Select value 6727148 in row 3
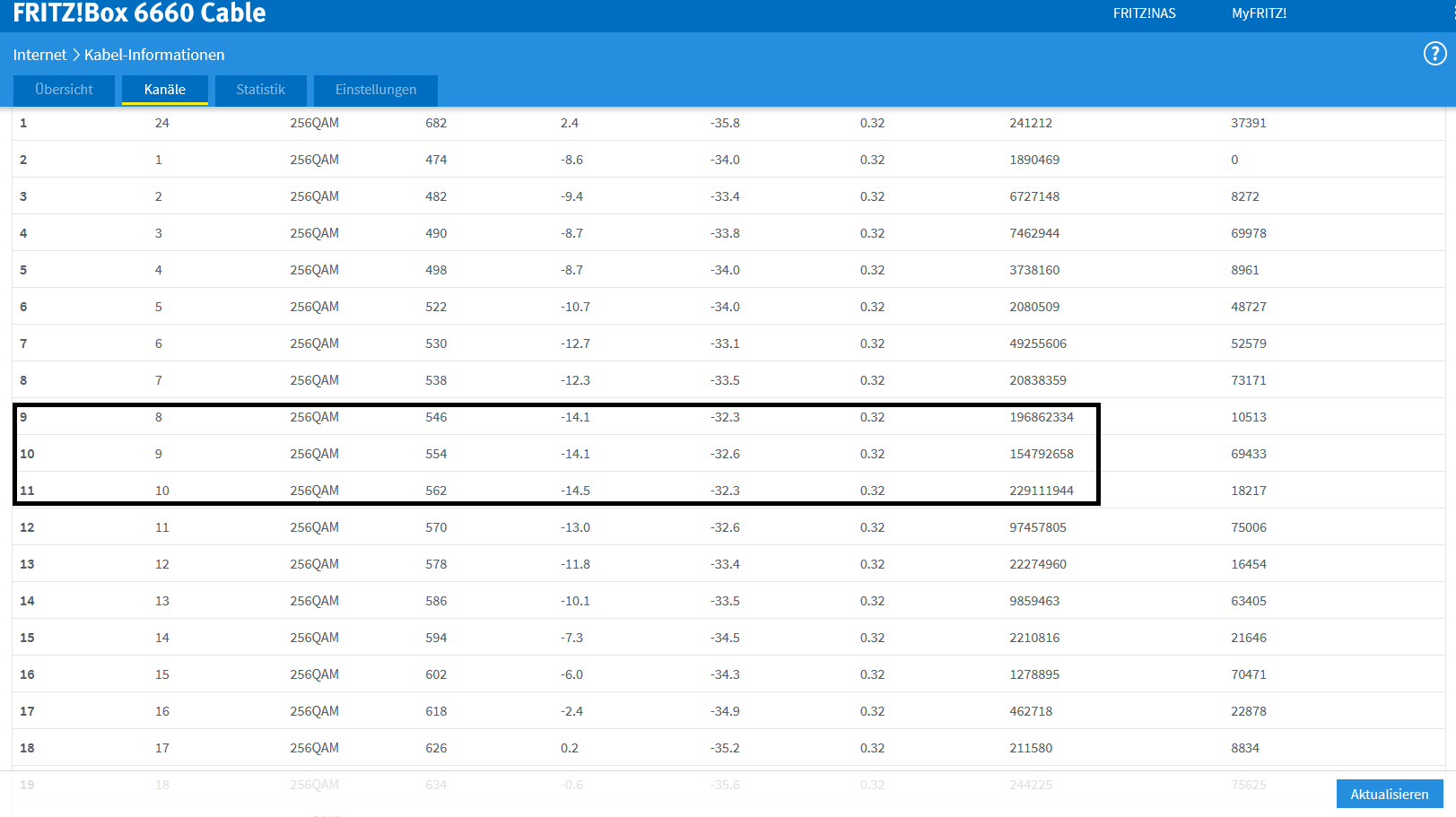Viewport: 1456px width, 817px height. coord(1034,196)
